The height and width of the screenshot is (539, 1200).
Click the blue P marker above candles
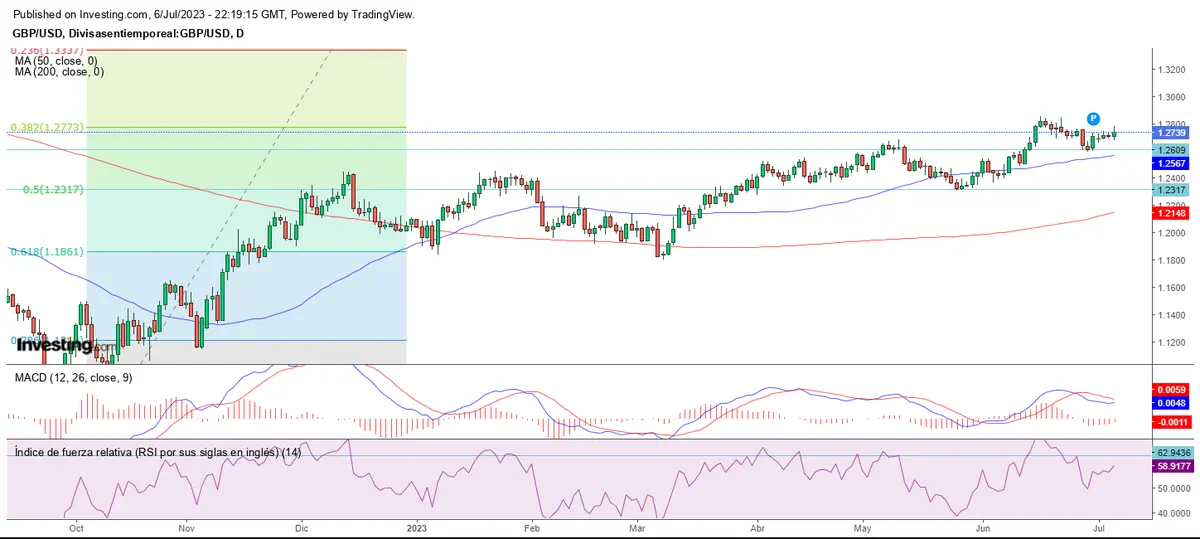coord(1094,119)
